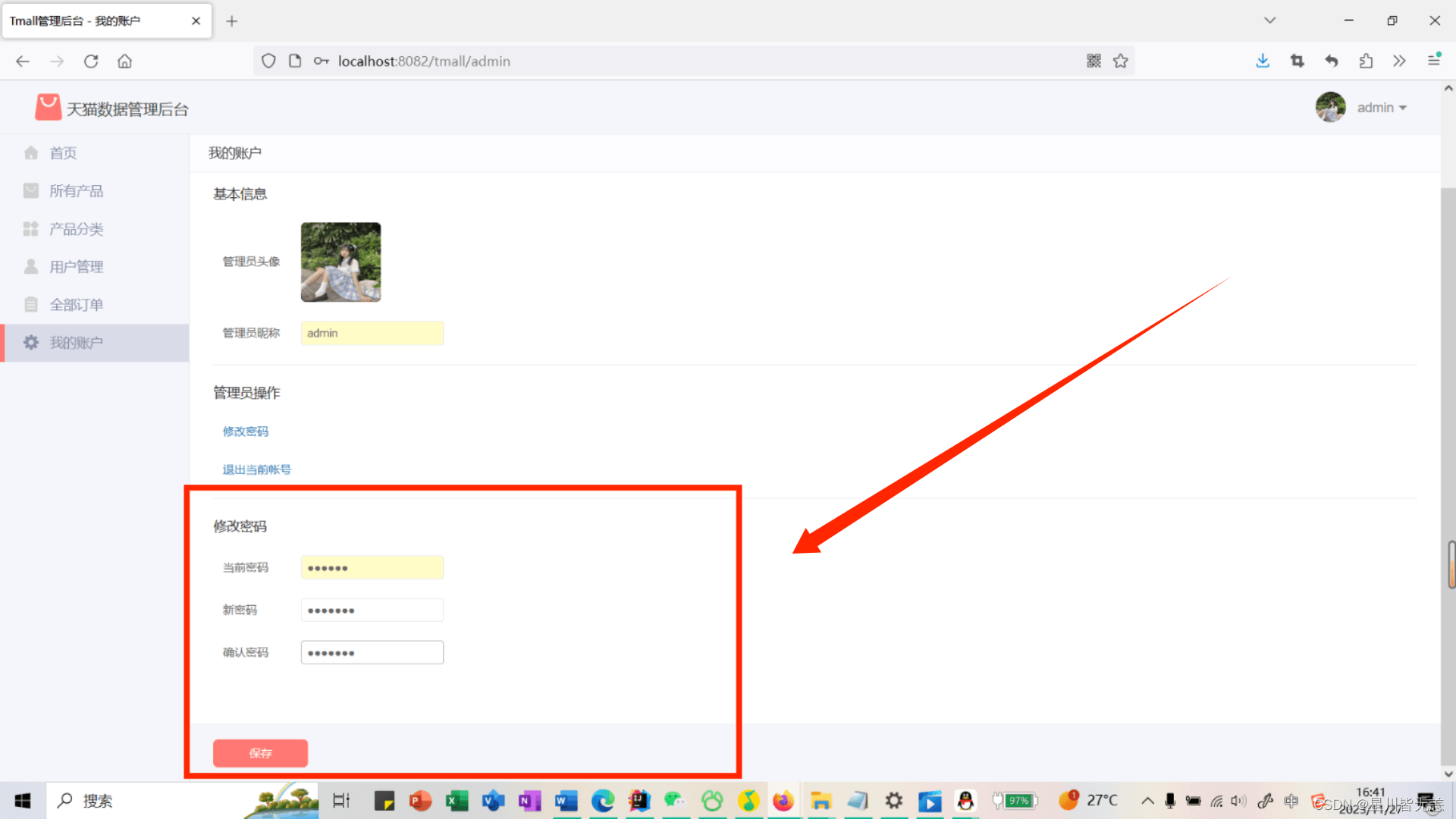The width and height of the screenshot is (1456, 819).
Task: Bookmark this page with star icon
Action: 1121,61
